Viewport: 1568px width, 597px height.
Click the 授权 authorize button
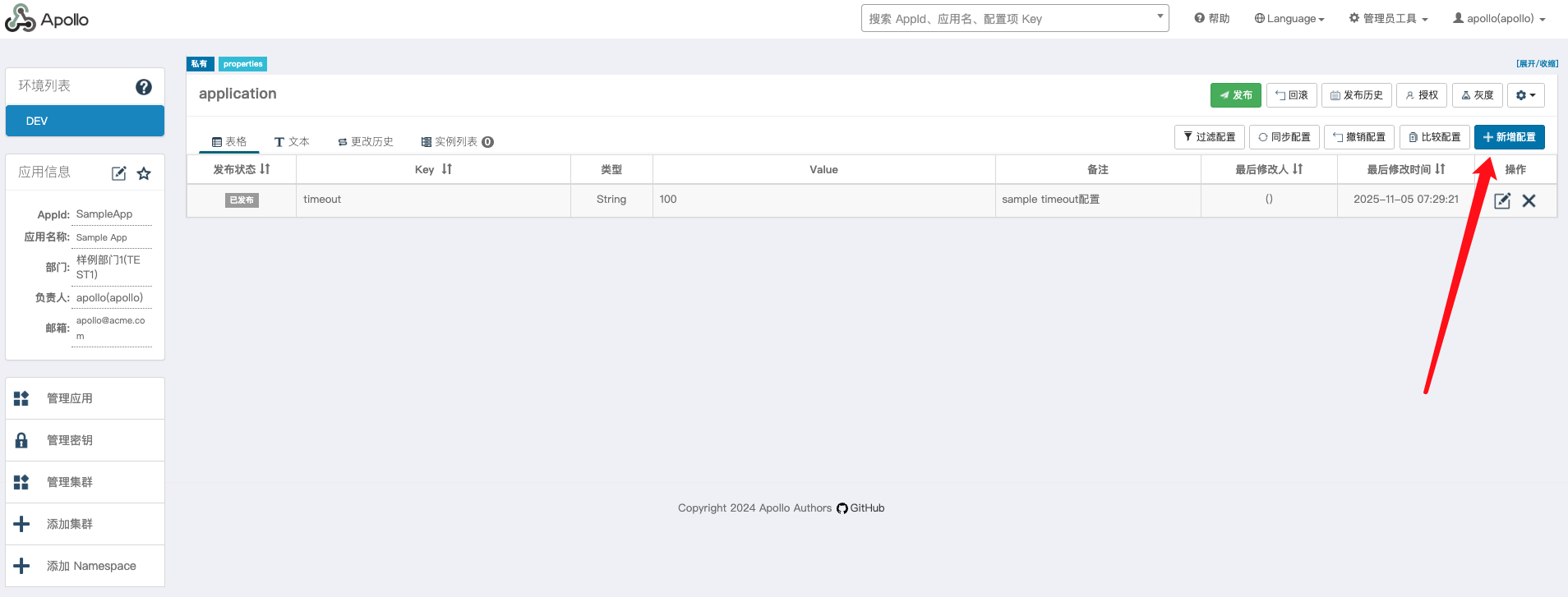coord(1422,95)
